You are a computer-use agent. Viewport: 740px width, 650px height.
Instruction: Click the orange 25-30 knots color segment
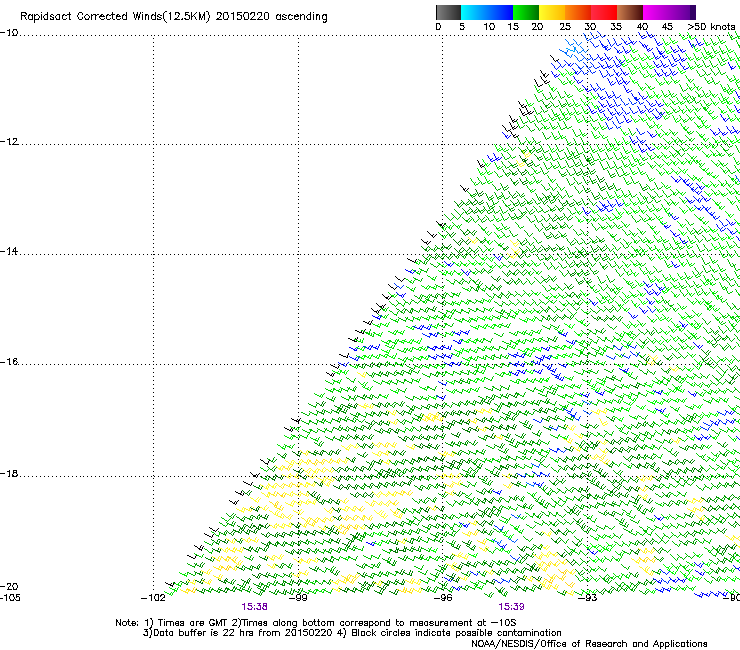point(578,12)
